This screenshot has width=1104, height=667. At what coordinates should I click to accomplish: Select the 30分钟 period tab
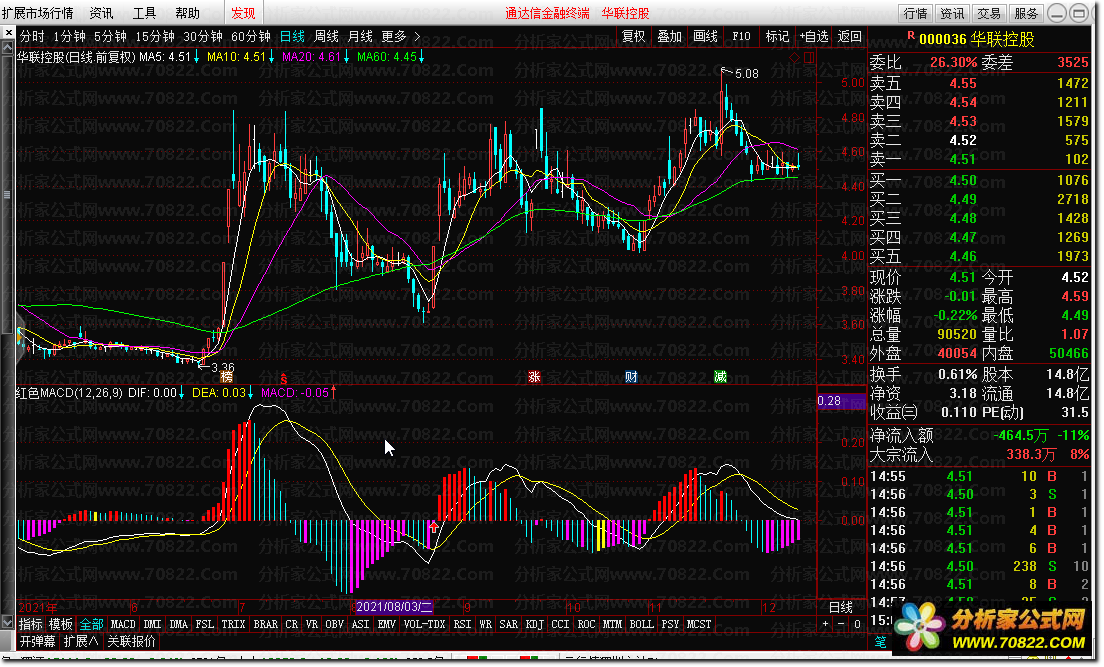tap(203, 37)
